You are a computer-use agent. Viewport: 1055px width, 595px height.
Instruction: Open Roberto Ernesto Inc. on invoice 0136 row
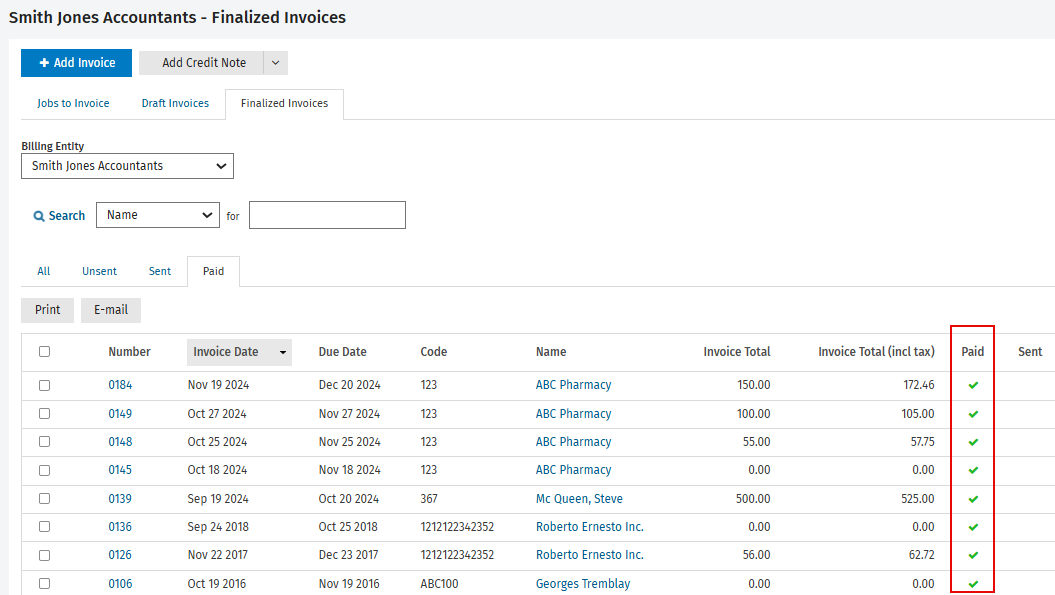tap(589, 527)
